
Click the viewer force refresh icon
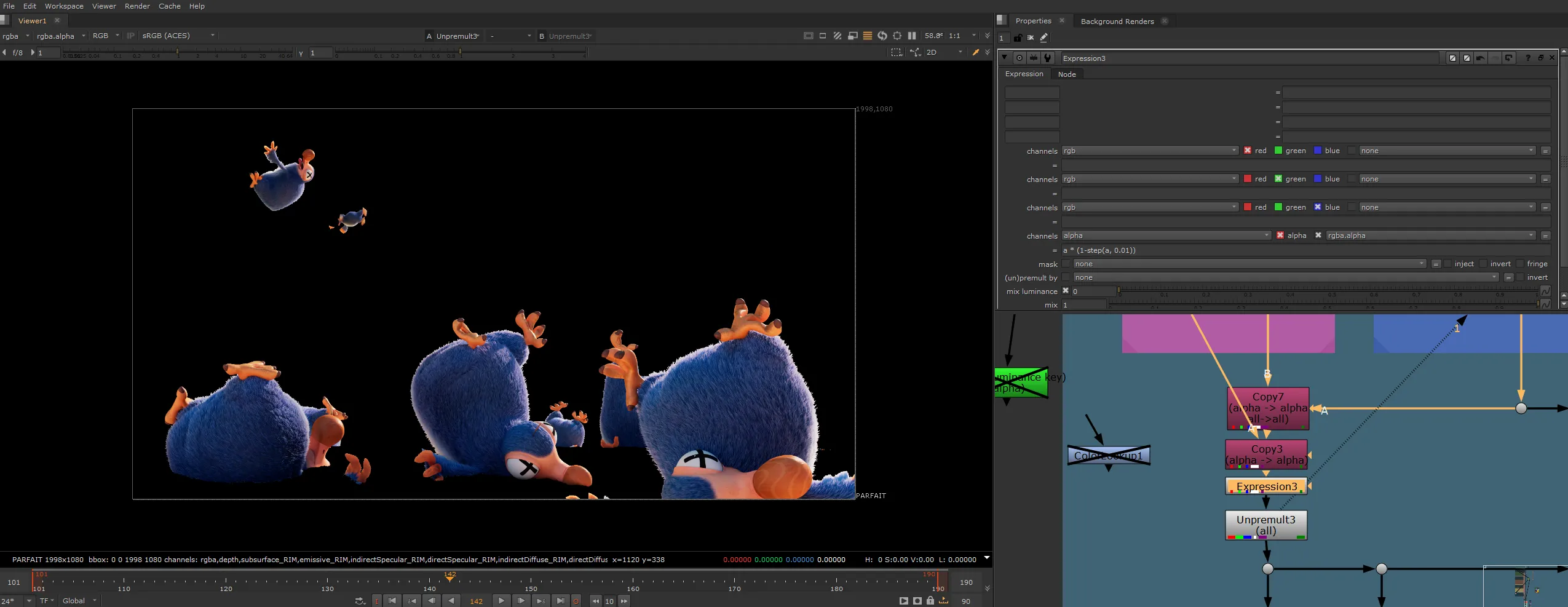pyautogui.click(x=882, y=36)
